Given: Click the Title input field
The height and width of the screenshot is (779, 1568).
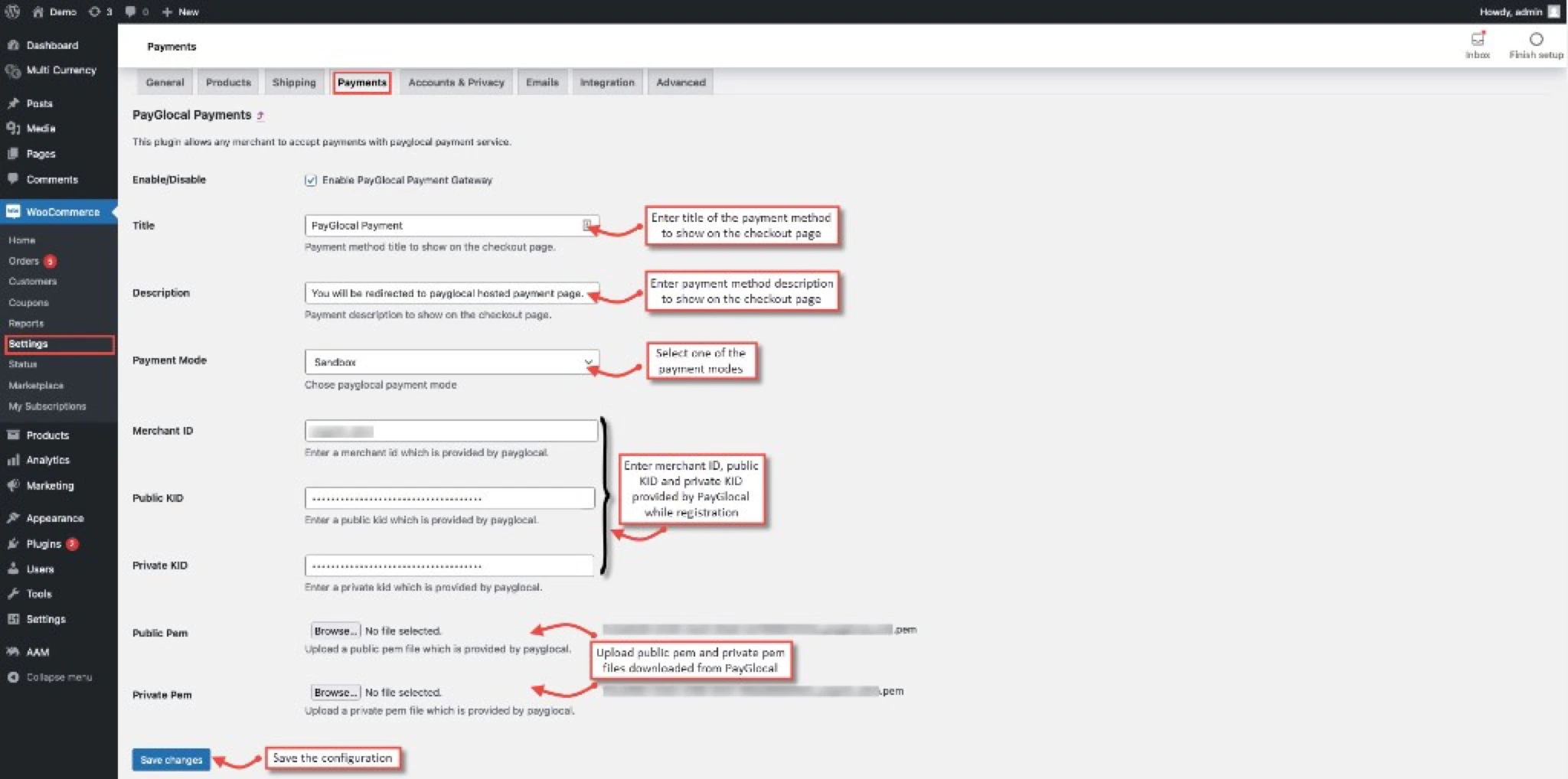Looking at the screenshot, I should coord(452,226).
